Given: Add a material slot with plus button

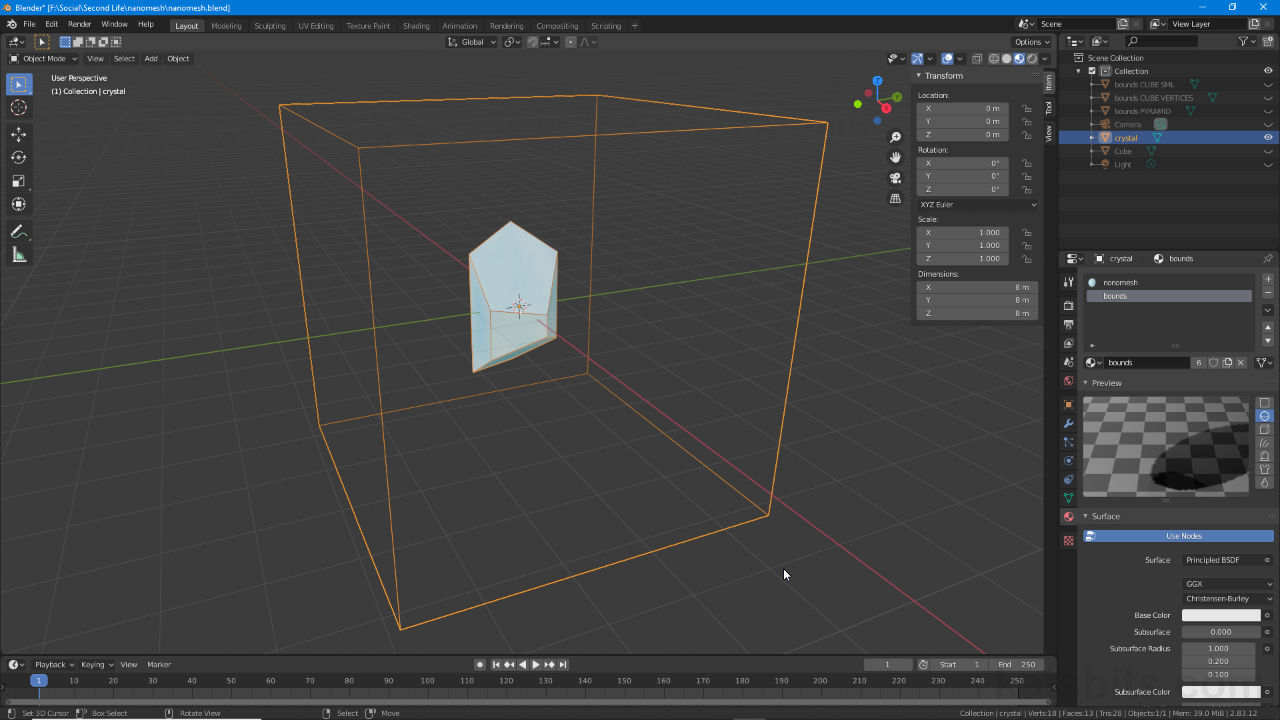Looking at the screenshot, I should pos(1268,279).
